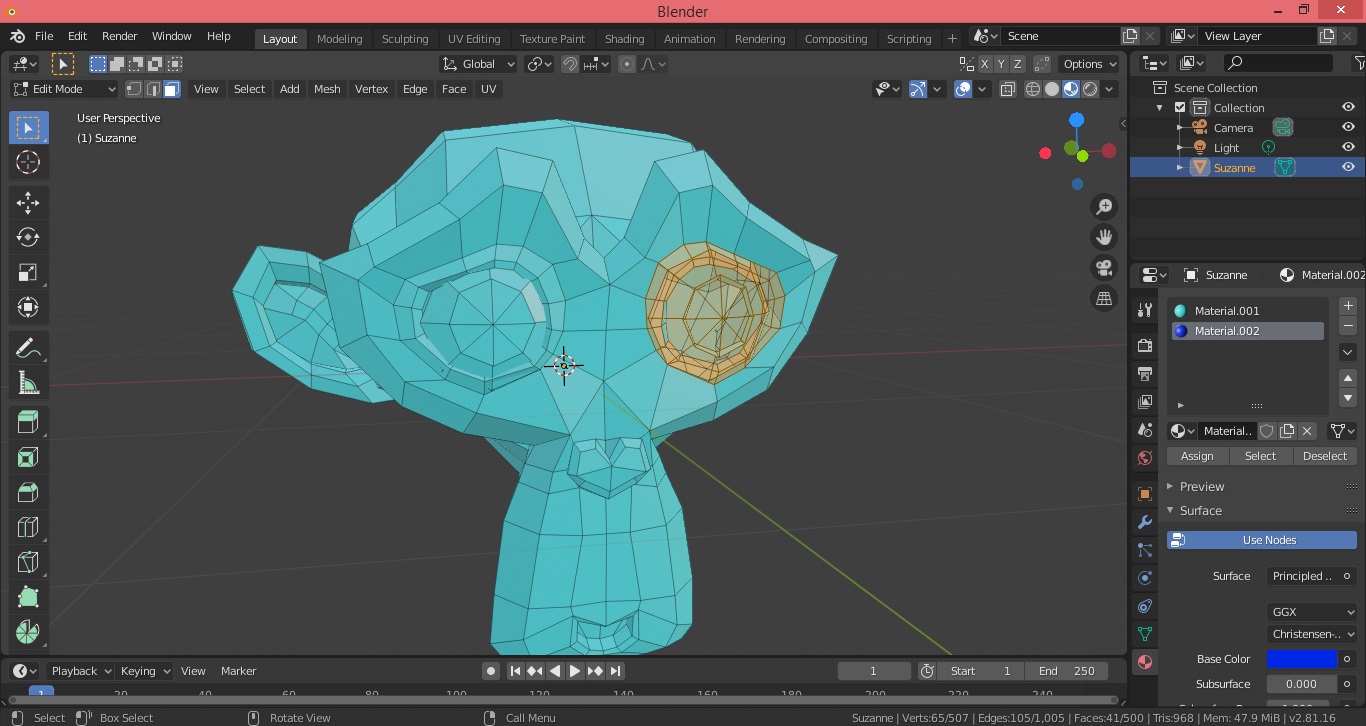Open the Playback dropdown
Screen dimensions: 1366x726
click(x=80, y=671)
